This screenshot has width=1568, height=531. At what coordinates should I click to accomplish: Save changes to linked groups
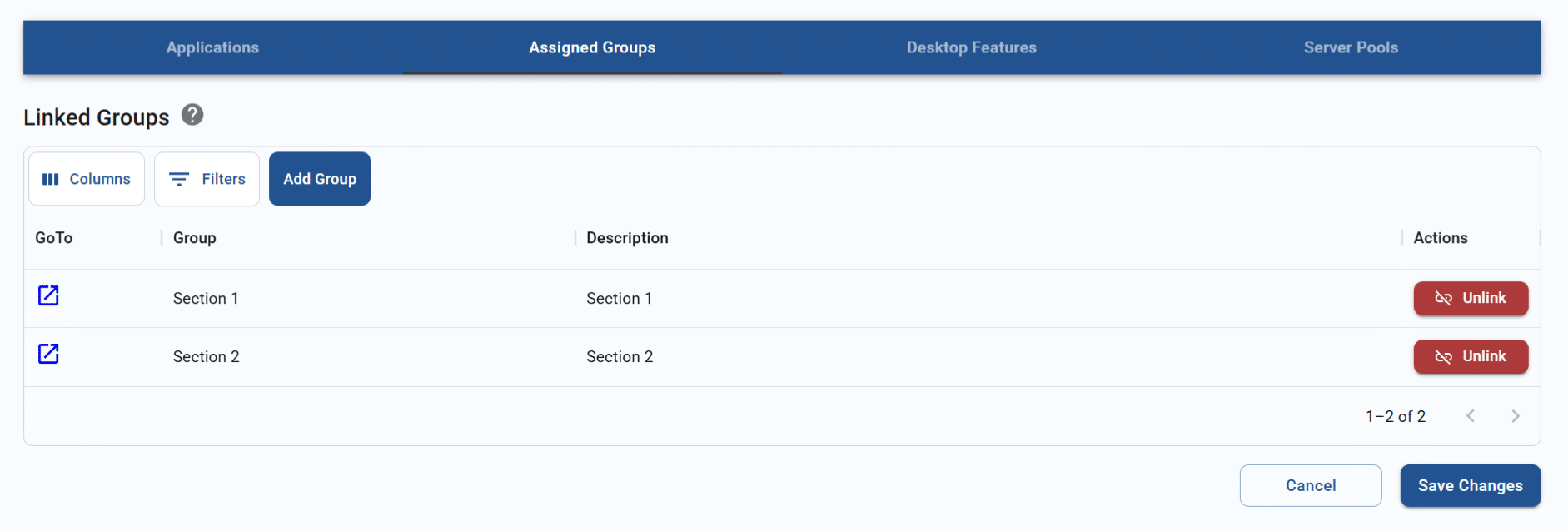click(x=1470, y=485)
